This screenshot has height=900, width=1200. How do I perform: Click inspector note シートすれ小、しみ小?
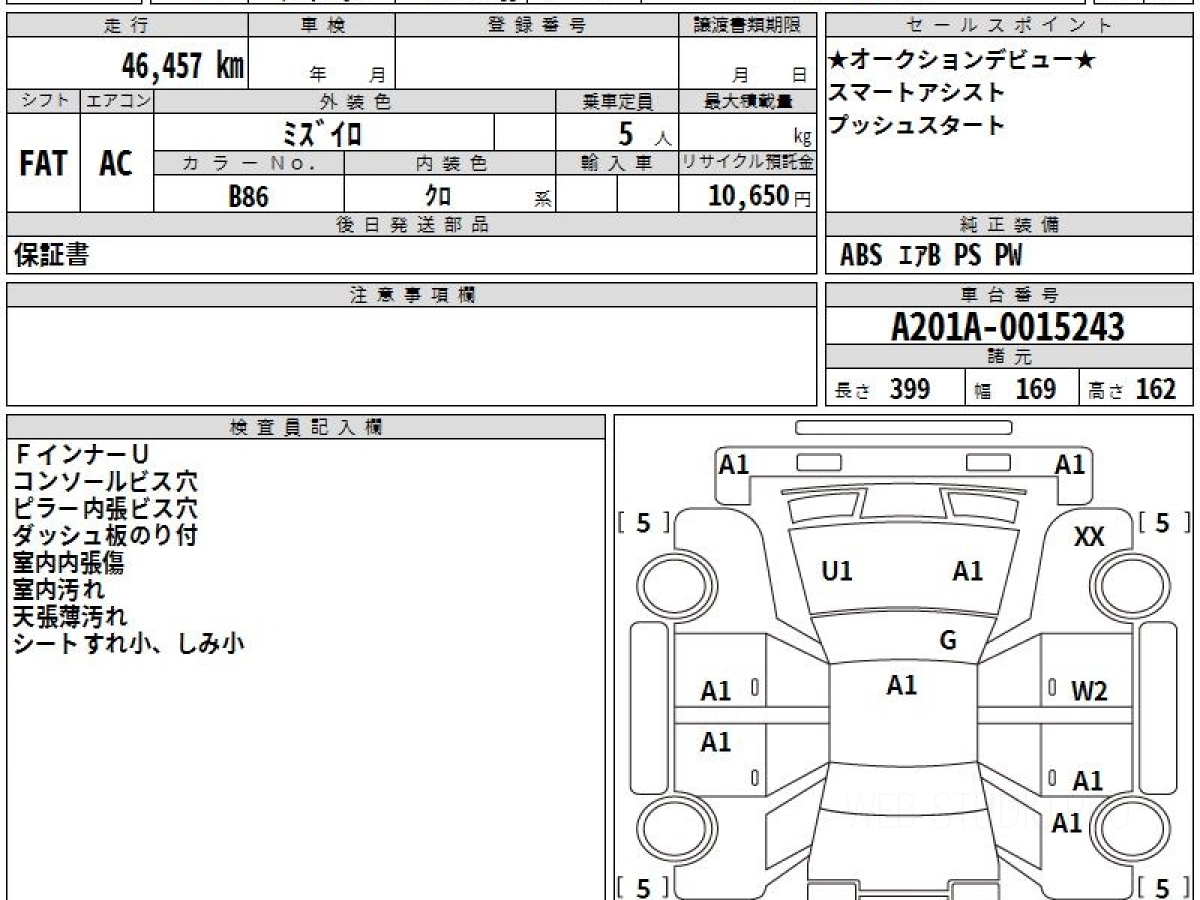coord(129,644)
